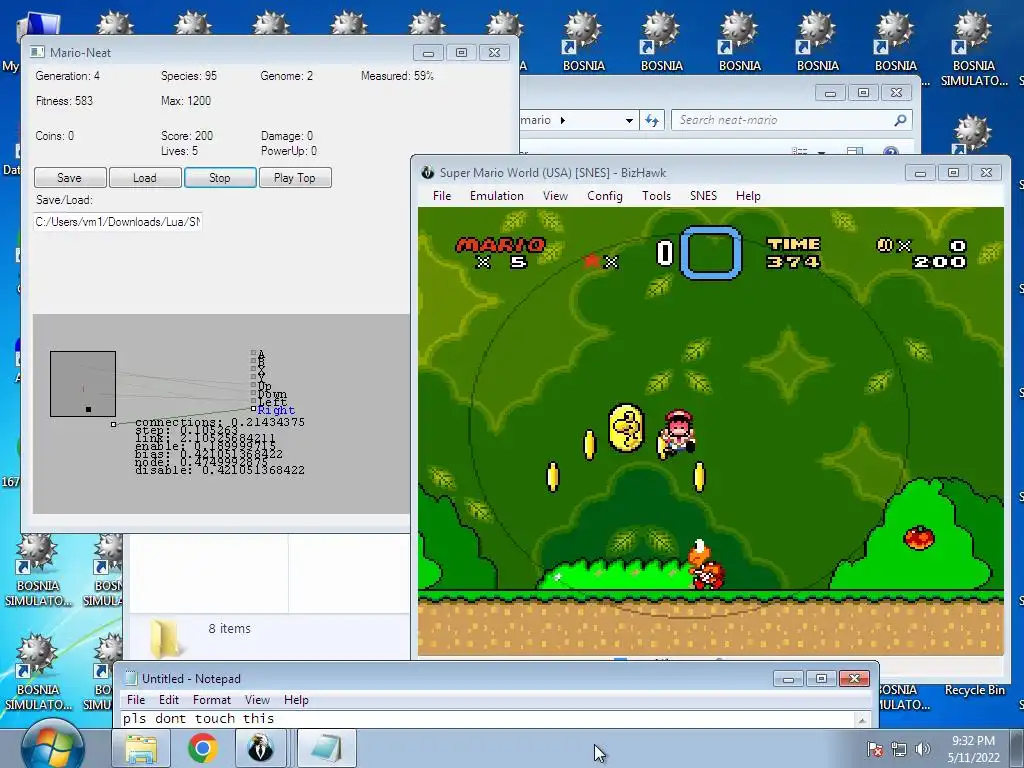Click the 'Generation: 4' label
Viewport: 1024px width, 768px height.
coord(68,76)
